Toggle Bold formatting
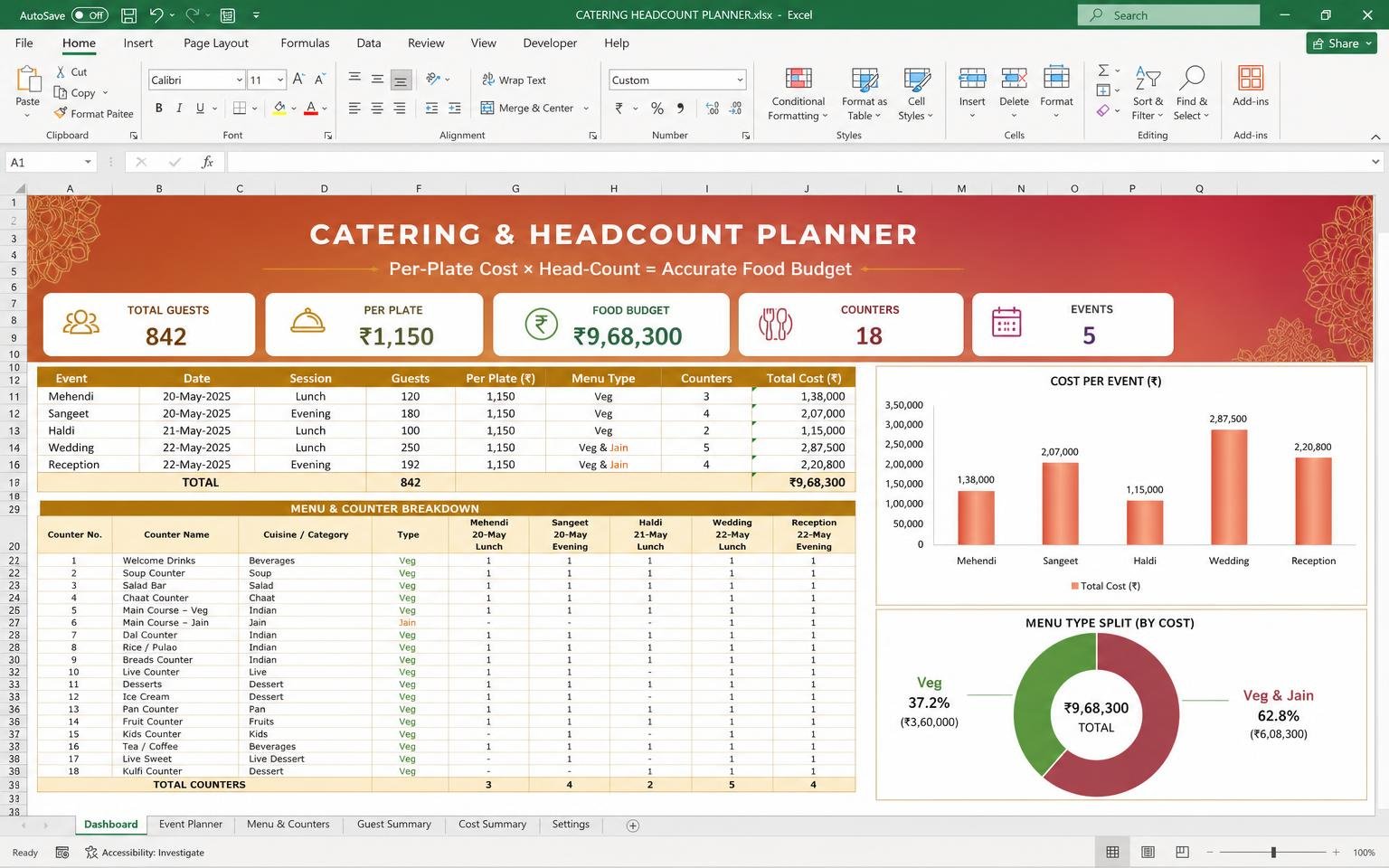Image resolution: width=1389 pixels, height=868 pixels. [158, 108]
